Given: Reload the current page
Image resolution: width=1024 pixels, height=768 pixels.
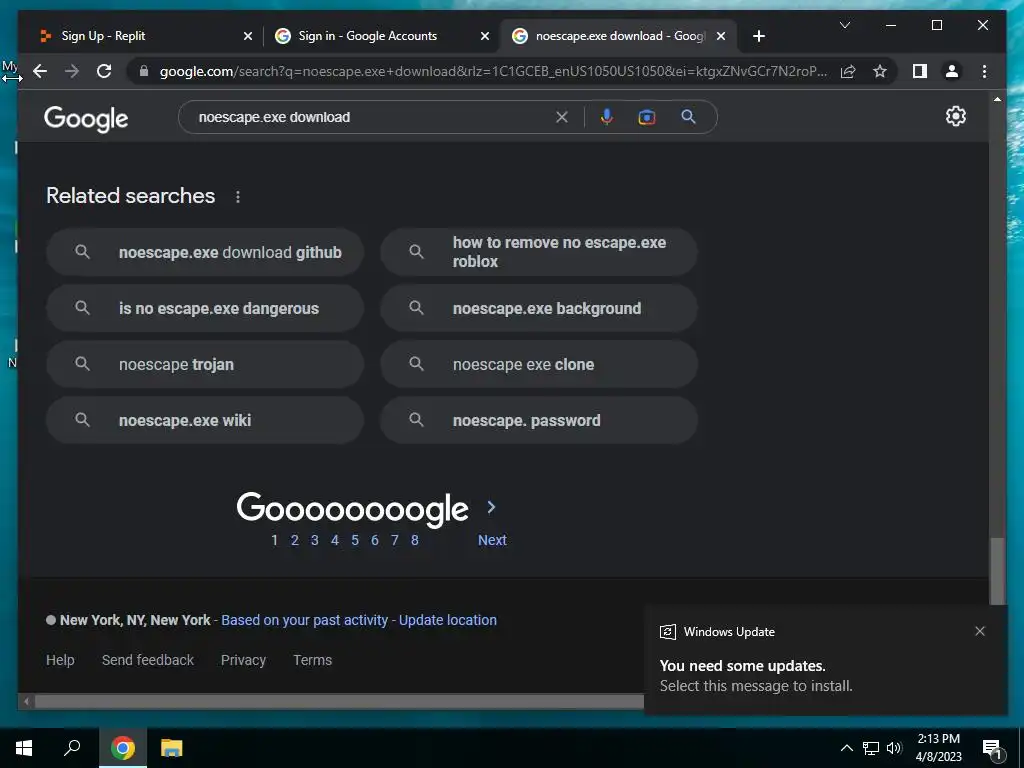Looking at the screenshot, I should (x=104, y=71).
